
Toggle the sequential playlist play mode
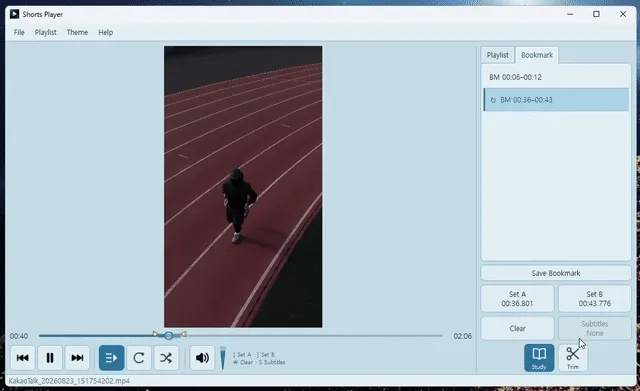point(111,358)
